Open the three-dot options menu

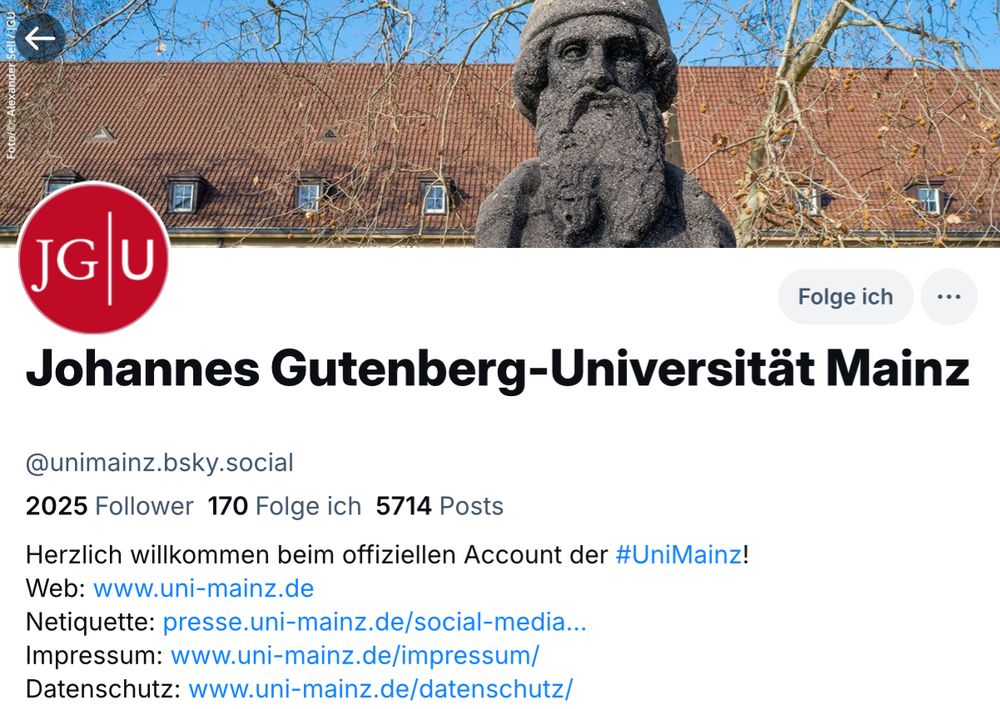point(948,296)
